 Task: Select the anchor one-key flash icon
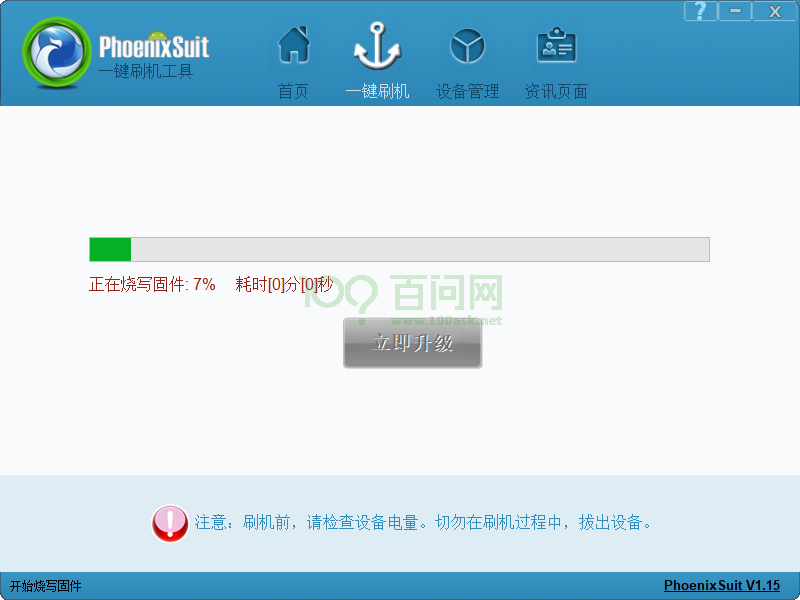click(377, 46)
